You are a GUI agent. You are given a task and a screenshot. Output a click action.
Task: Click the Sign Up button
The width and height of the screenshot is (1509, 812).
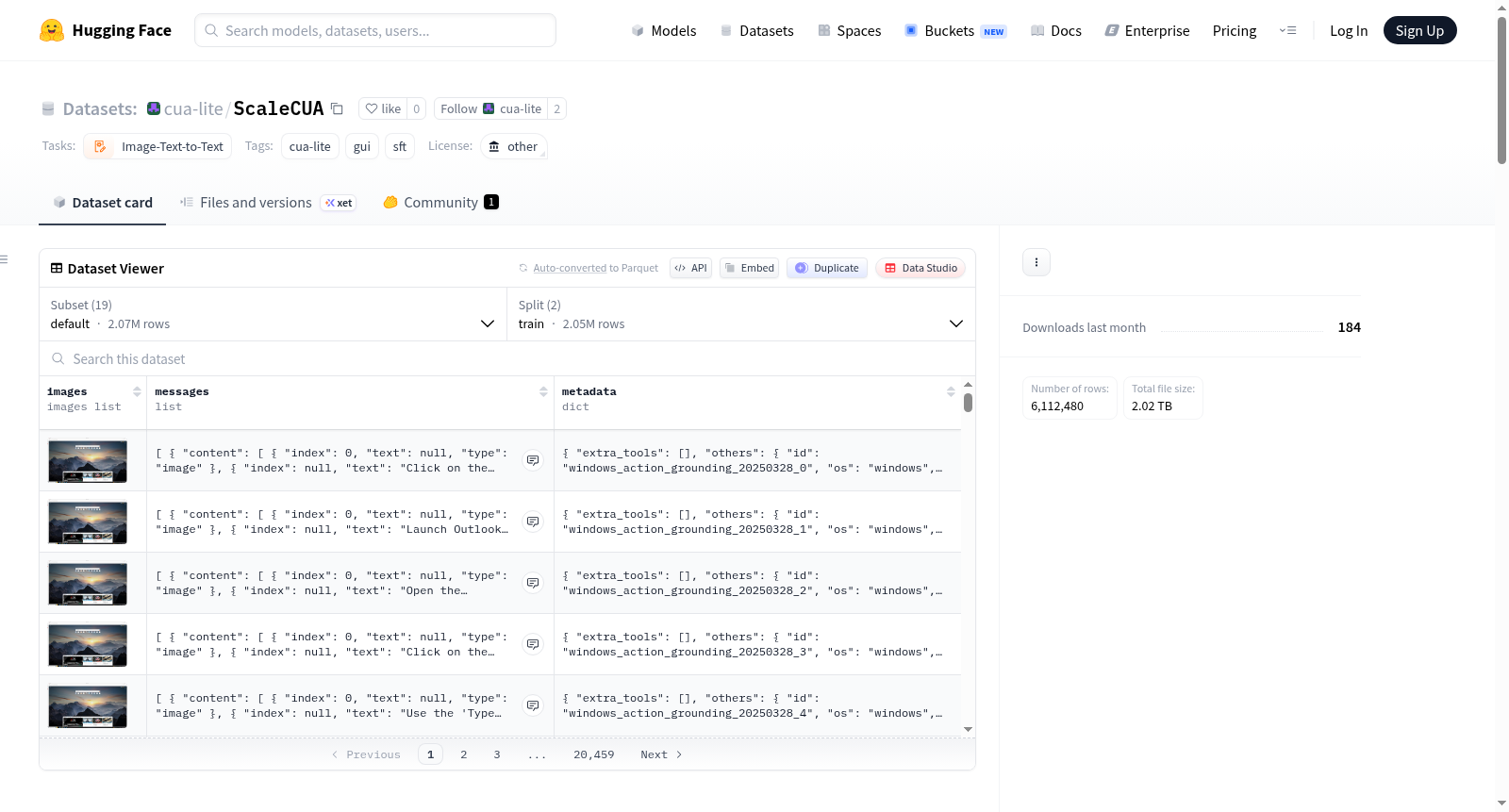pos(1419,30)
